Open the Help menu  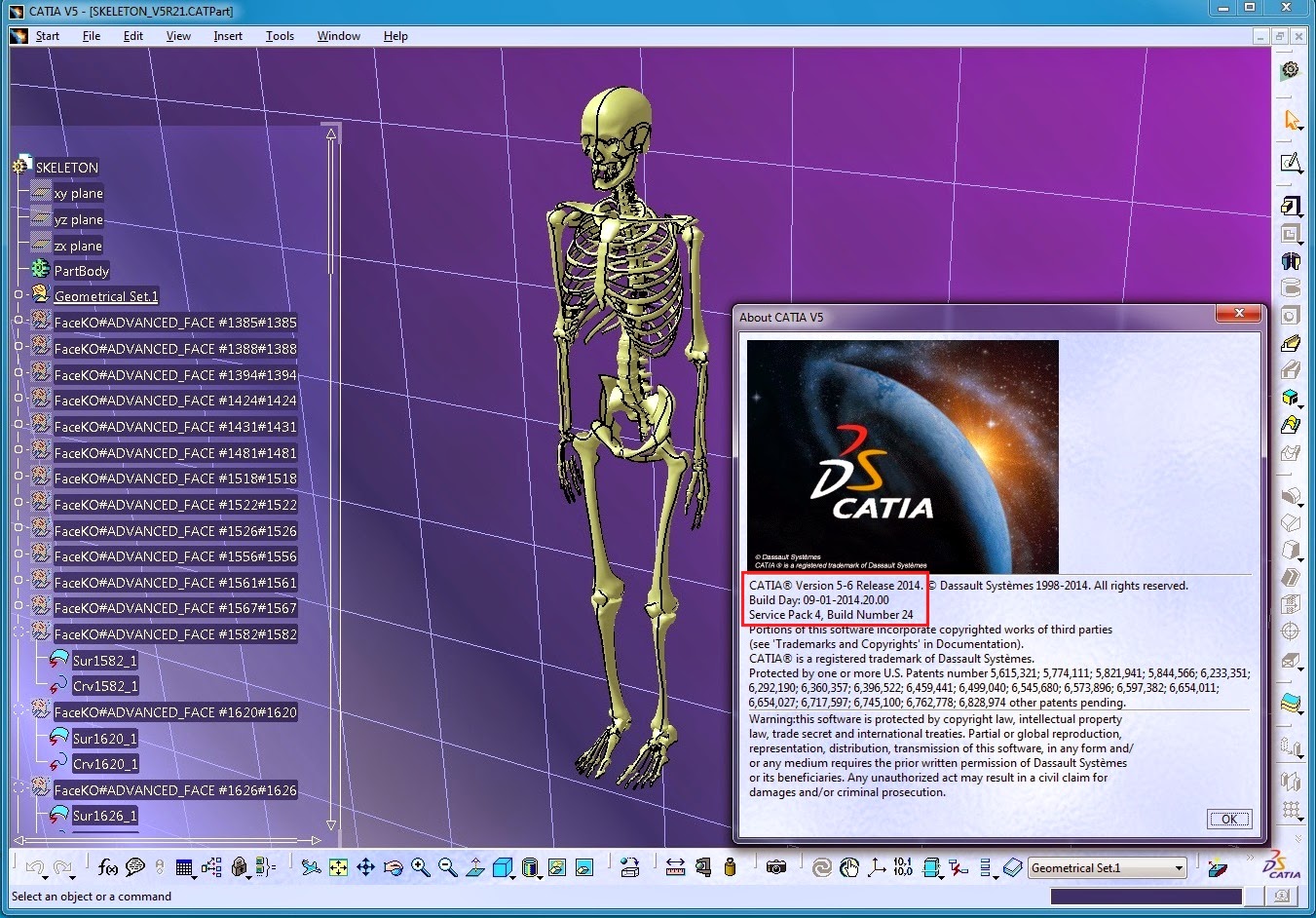(x=395, y=36)
